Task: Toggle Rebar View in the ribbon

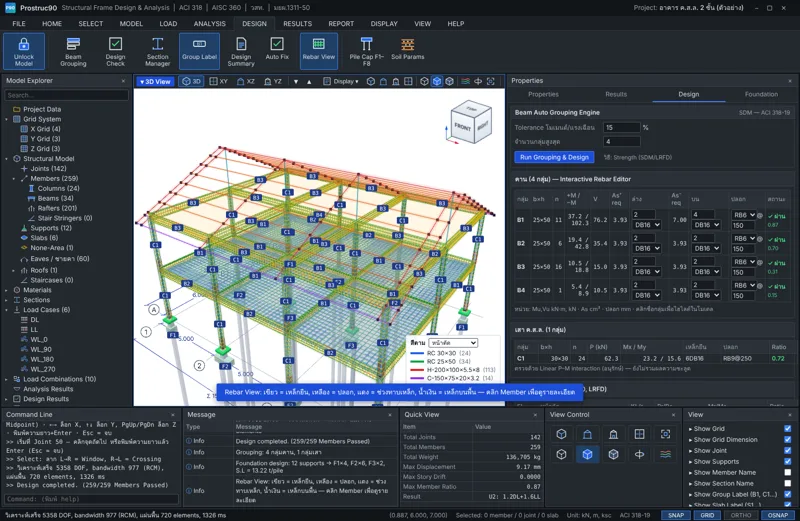Action: coord(318,51)
